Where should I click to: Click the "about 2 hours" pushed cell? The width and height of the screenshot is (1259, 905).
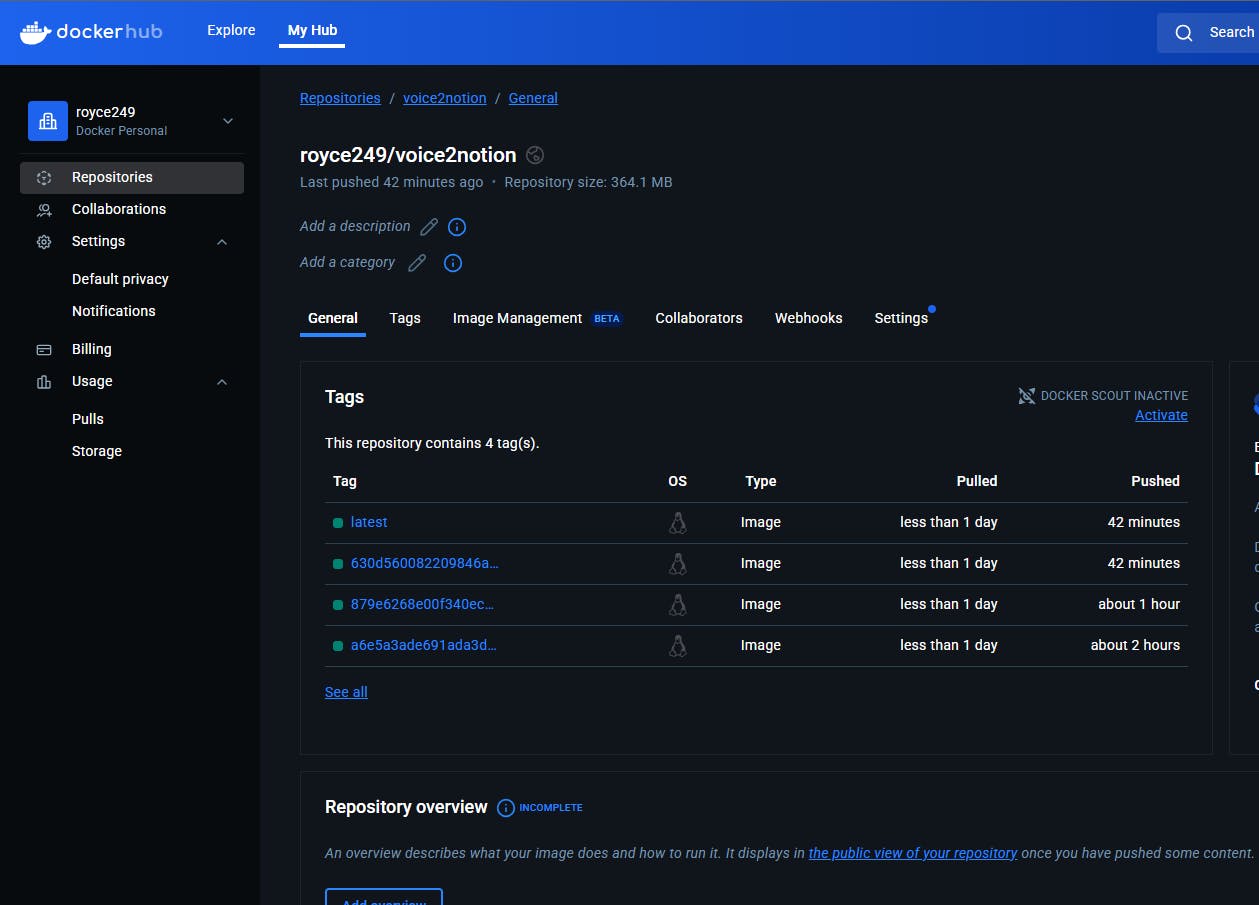[1135, 645]
